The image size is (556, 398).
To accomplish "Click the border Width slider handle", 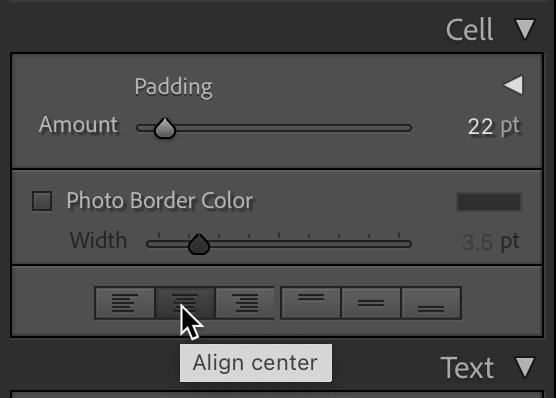I will (199, 244).
